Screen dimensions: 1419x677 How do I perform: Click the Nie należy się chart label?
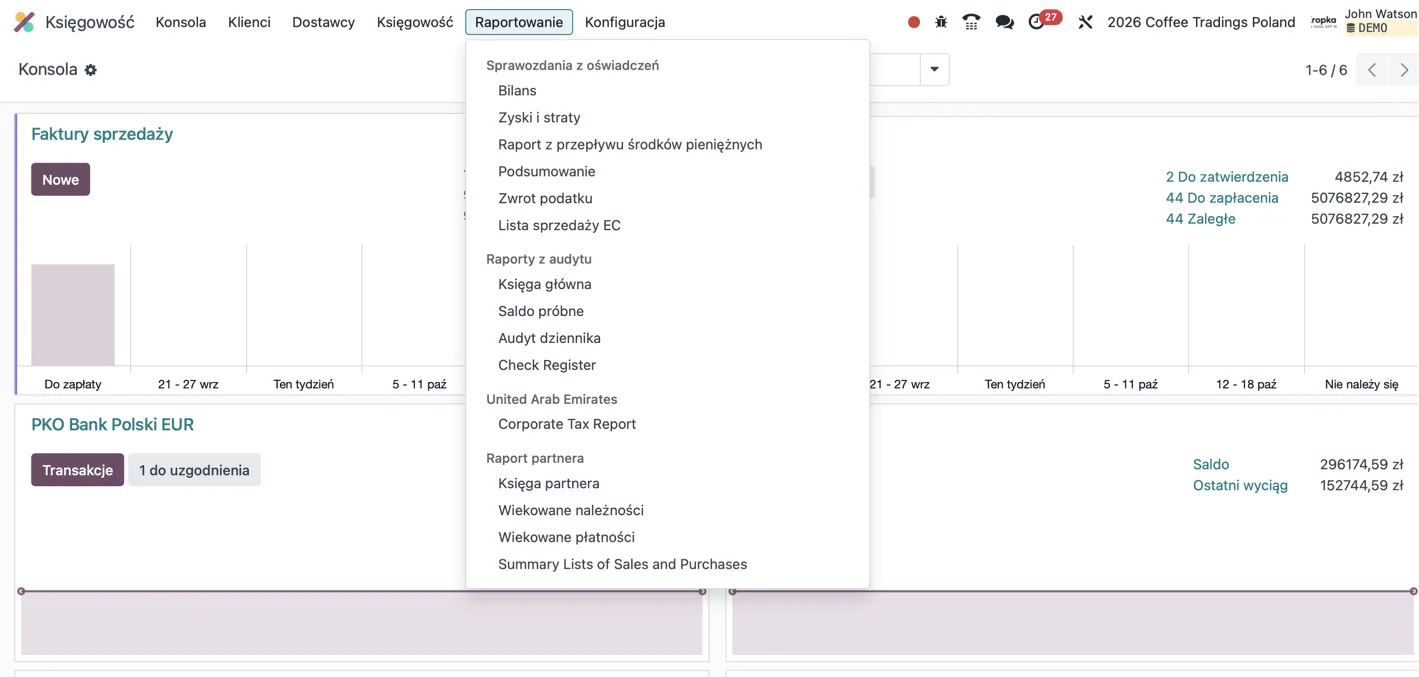pyautogui.click(x=1362, y=384)
